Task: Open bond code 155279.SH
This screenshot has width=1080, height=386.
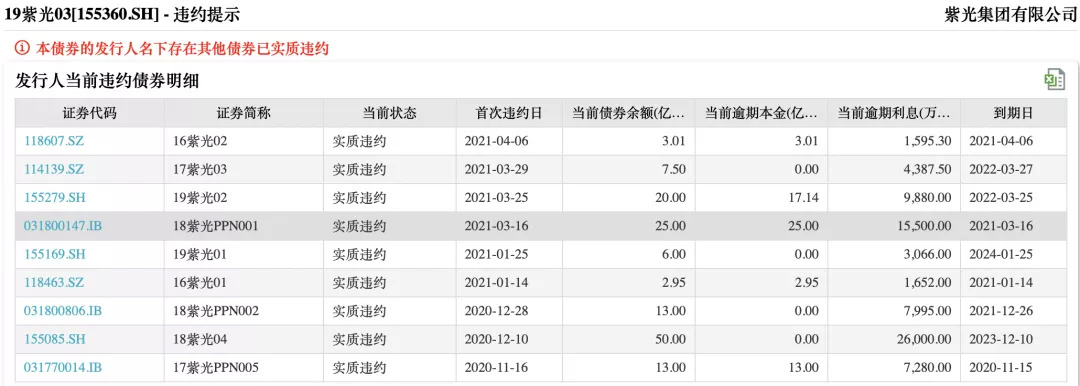Action: (x=54, y=198)
